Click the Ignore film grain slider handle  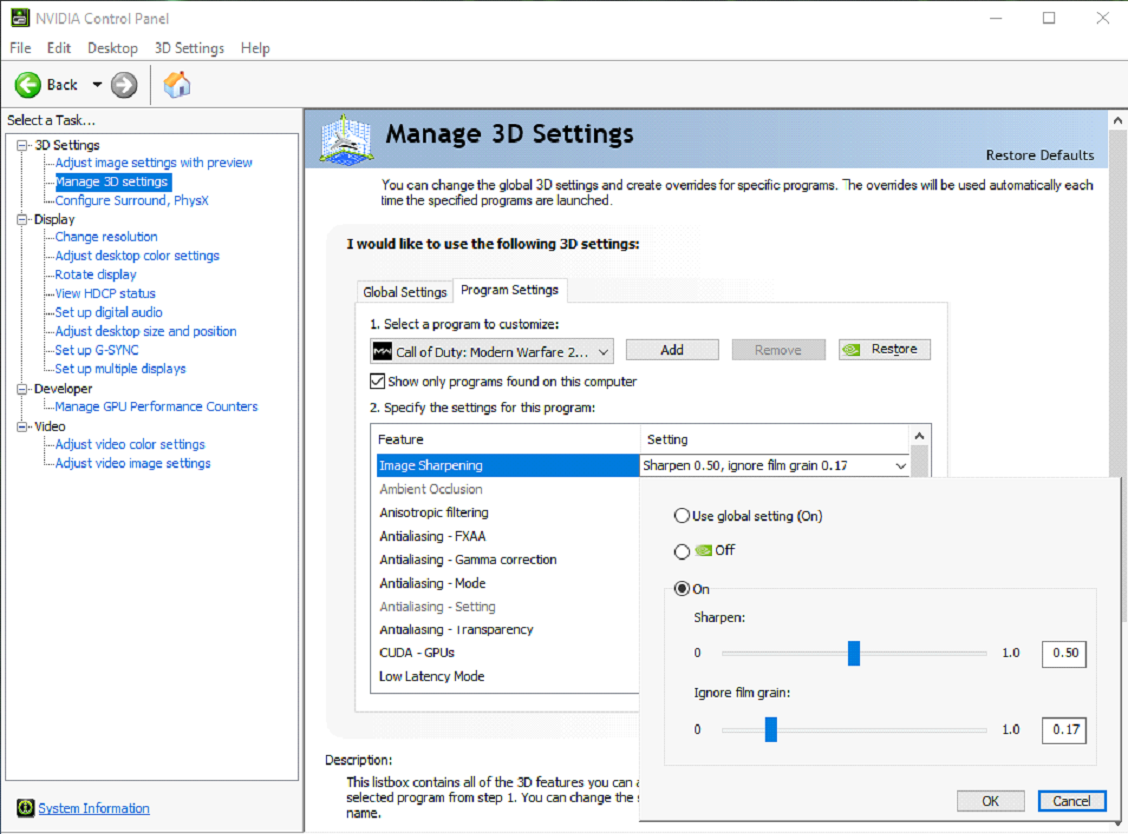[x=770, y=729]
